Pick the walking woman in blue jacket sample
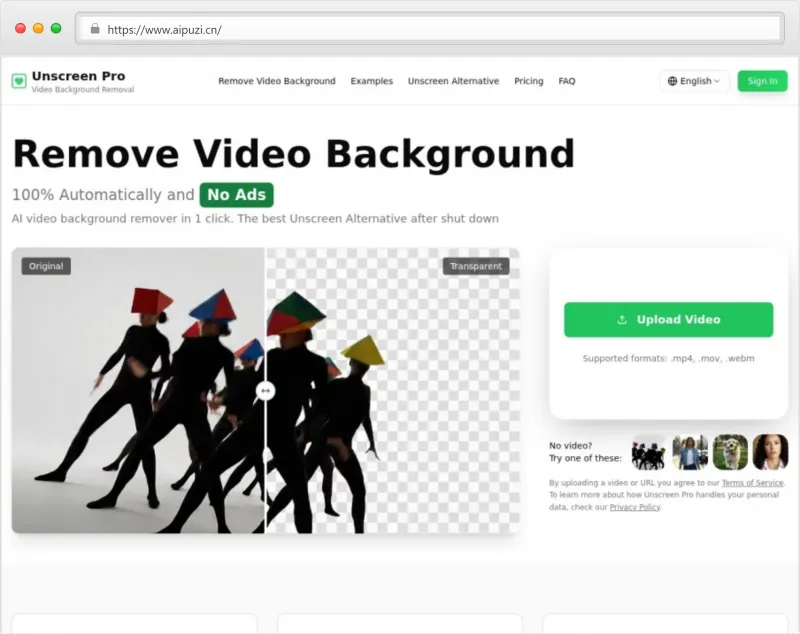This screenshot has height=634, width=800. [690, 452]
